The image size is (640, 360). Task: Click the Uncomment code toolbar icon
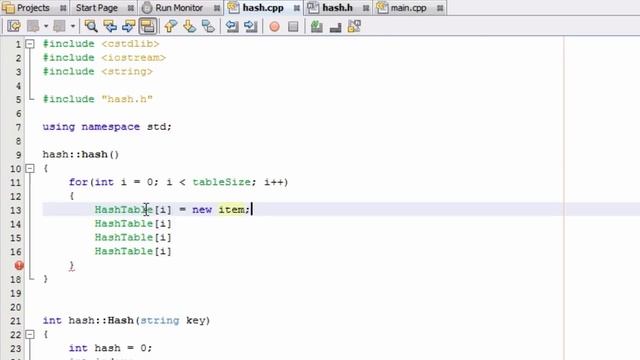(x=336, y=27)
